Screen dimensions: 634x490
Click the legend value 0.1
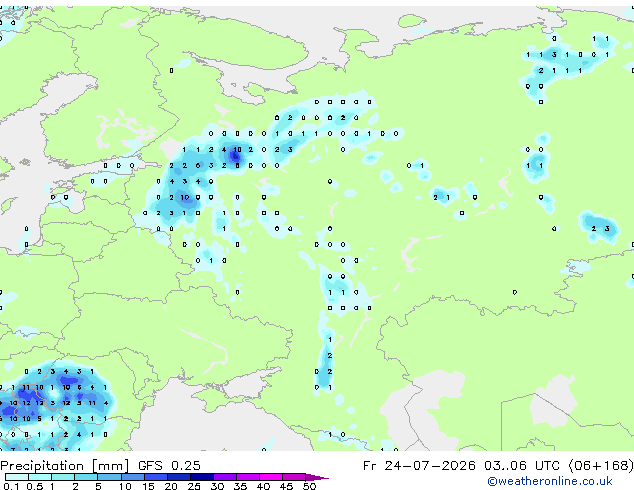[11, 486]
